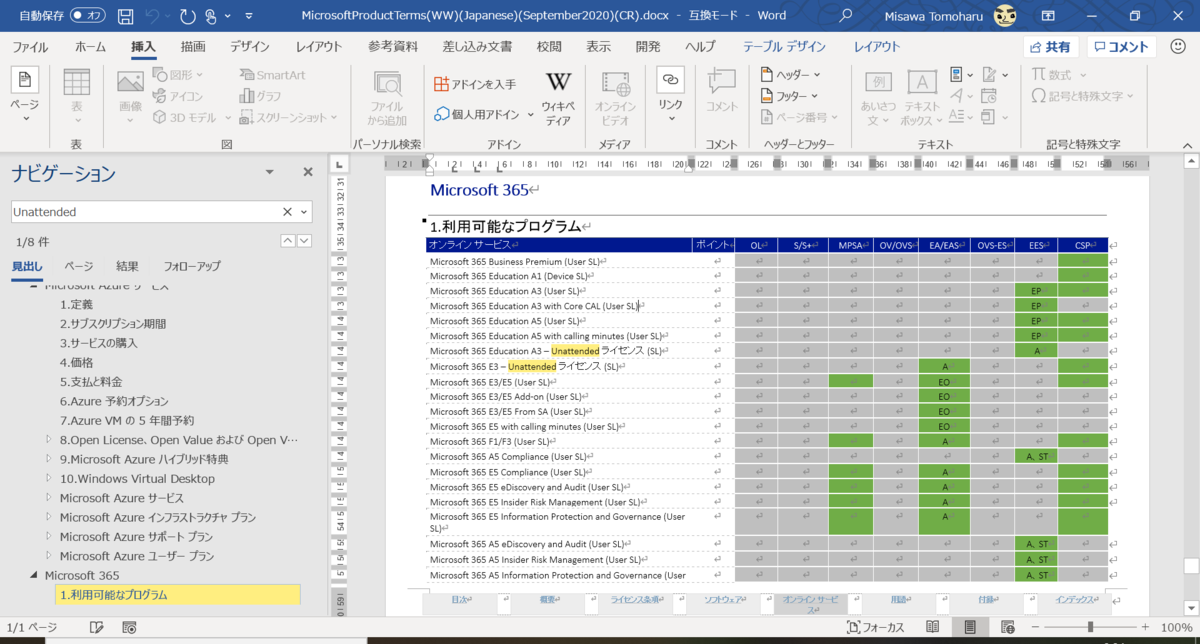The height and width of the screenshot is (644, 1200).
Task: Open the あいさつ文 greeting button
Action: pyautogui.click(x=878, y=99)
